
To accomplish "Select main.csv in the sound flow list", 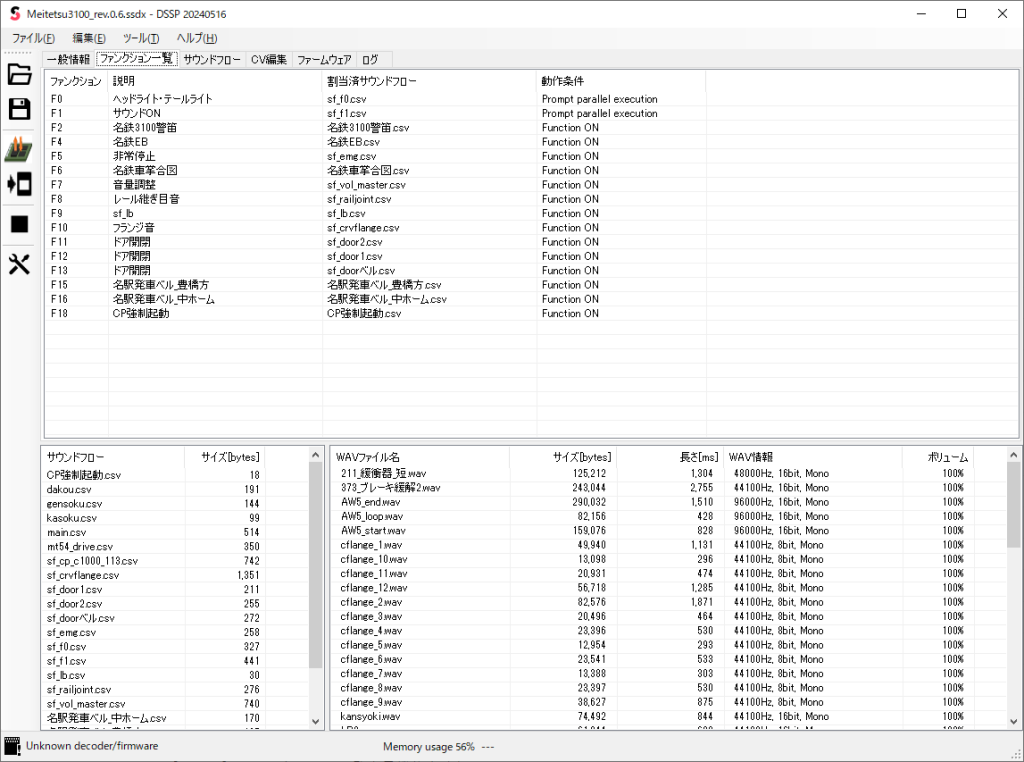I will tap(67, 533).
